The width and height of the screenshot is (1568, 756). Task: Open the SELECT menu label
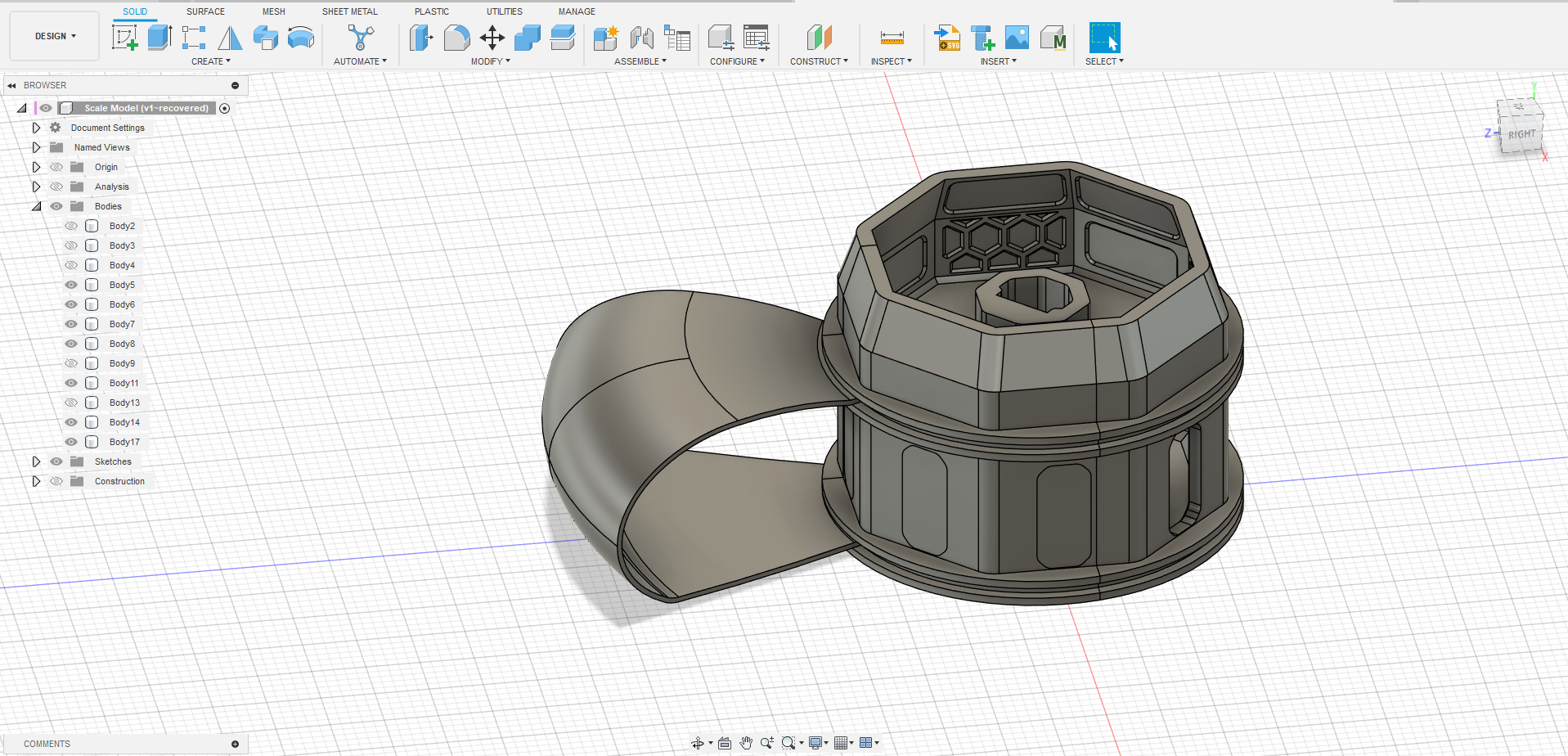pyautogui.click(x=1104, y=61)
